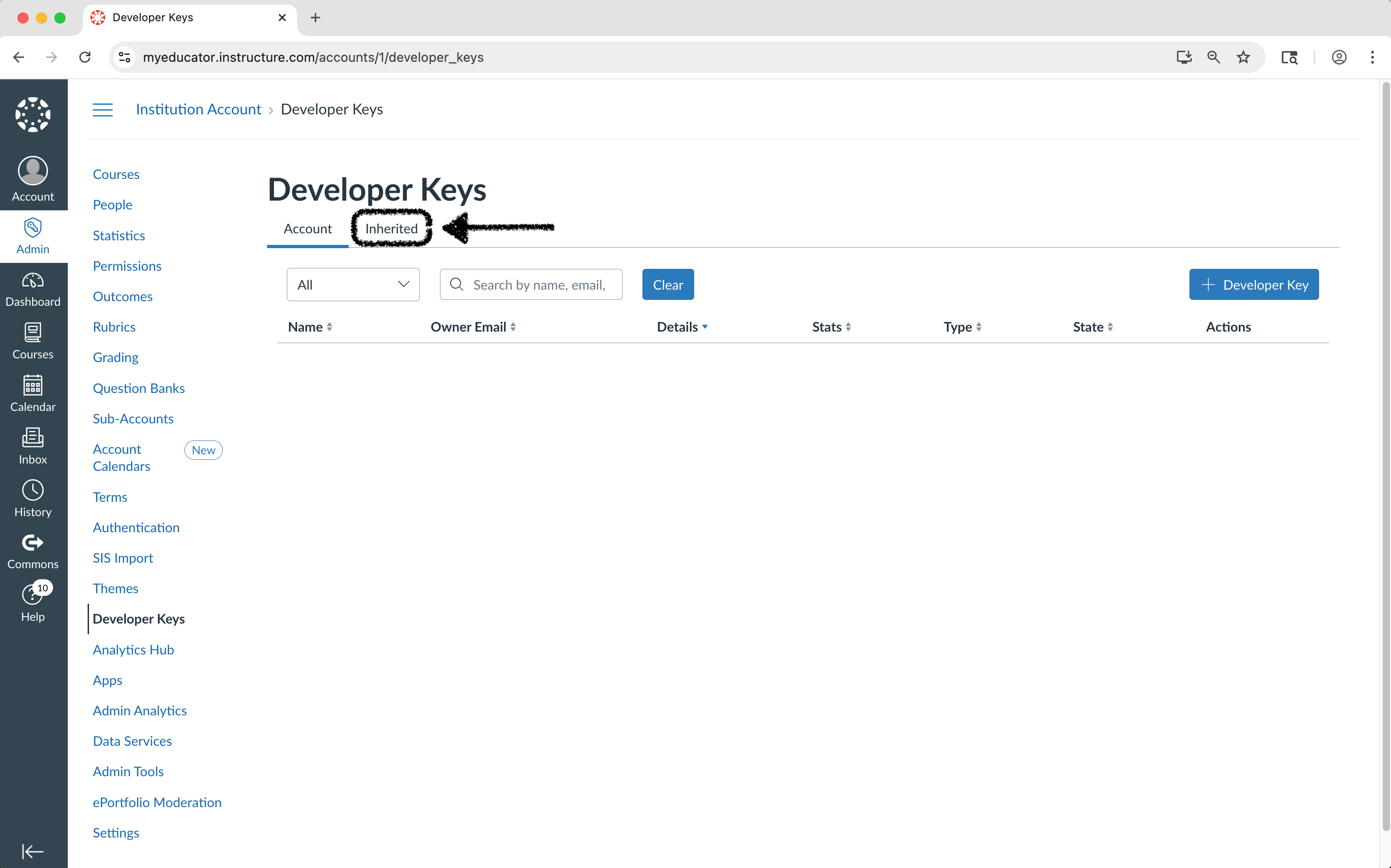Open the Inbox in global navigation
This screenshot has width=1391, height=868.
click(x=33, y=446)
